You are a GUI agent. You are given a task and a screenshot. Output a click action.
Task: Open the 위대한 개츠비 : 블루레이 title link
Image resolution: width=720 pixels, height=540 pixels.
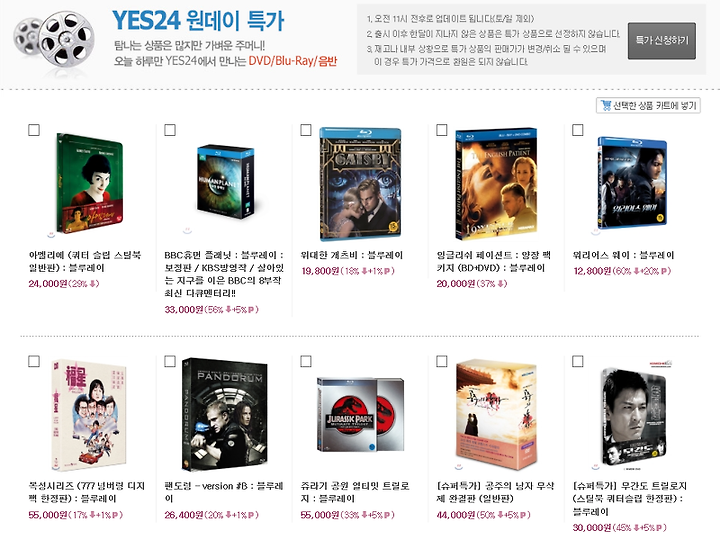pyautogui.click(x=351, y=255)
